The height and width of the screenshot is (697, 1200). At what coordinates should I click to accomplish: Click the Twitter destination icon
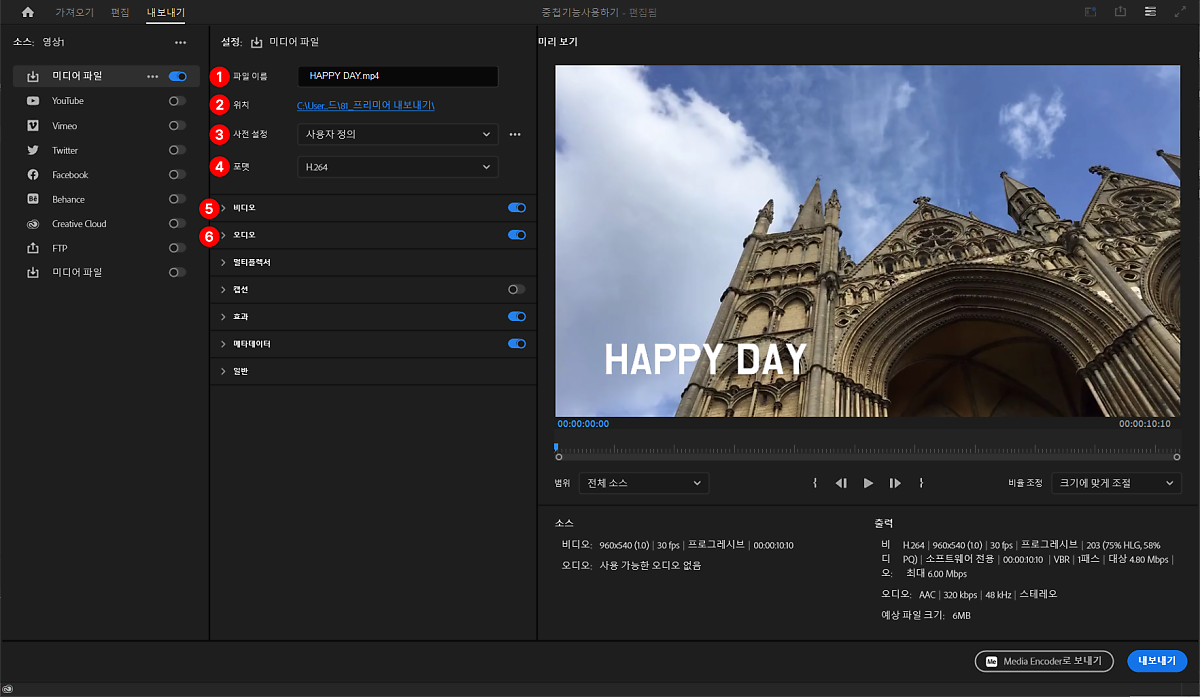click(33, 150)
